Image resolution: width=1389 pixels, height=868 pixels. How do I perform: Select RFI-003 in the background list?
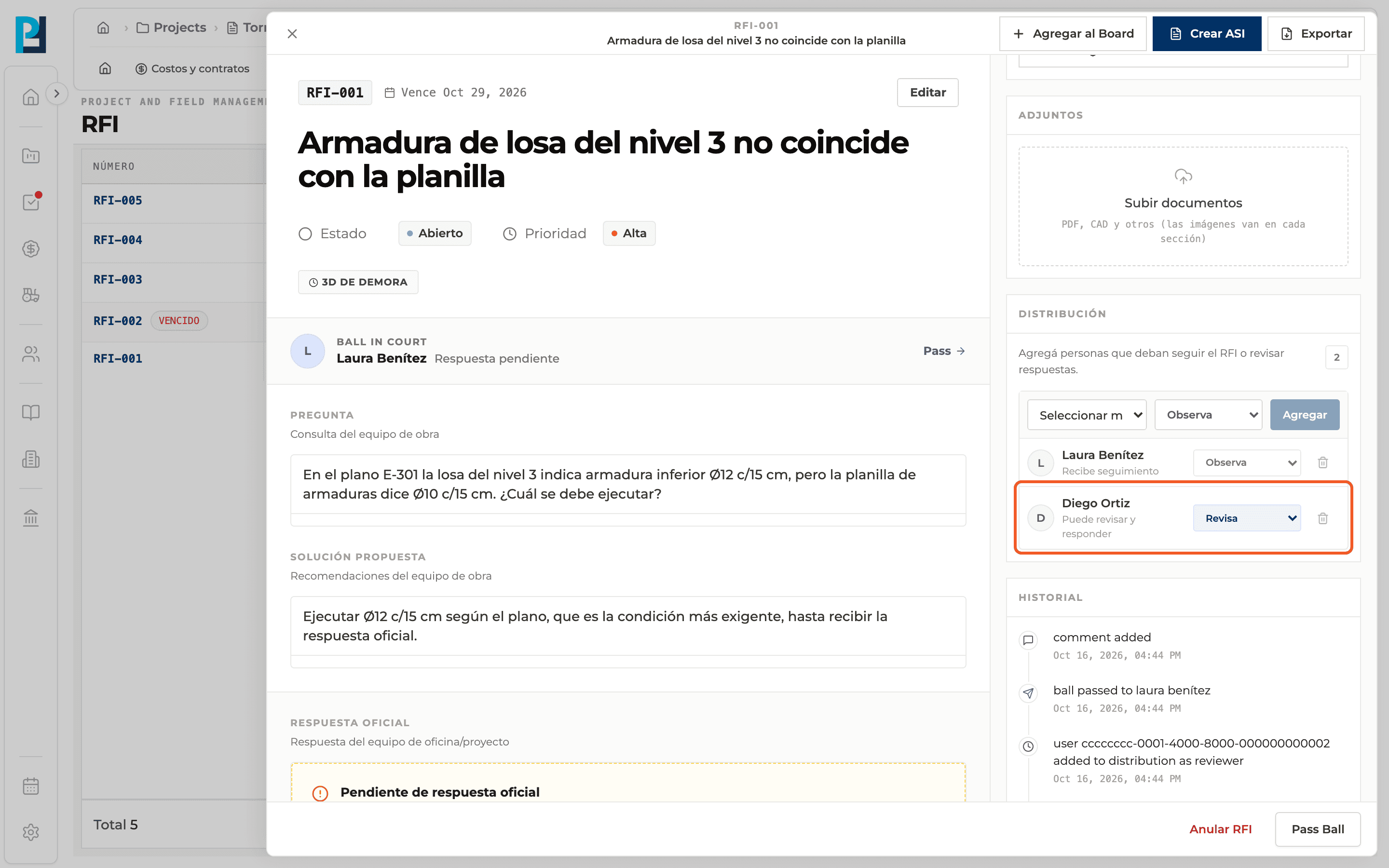click(118, 280)
